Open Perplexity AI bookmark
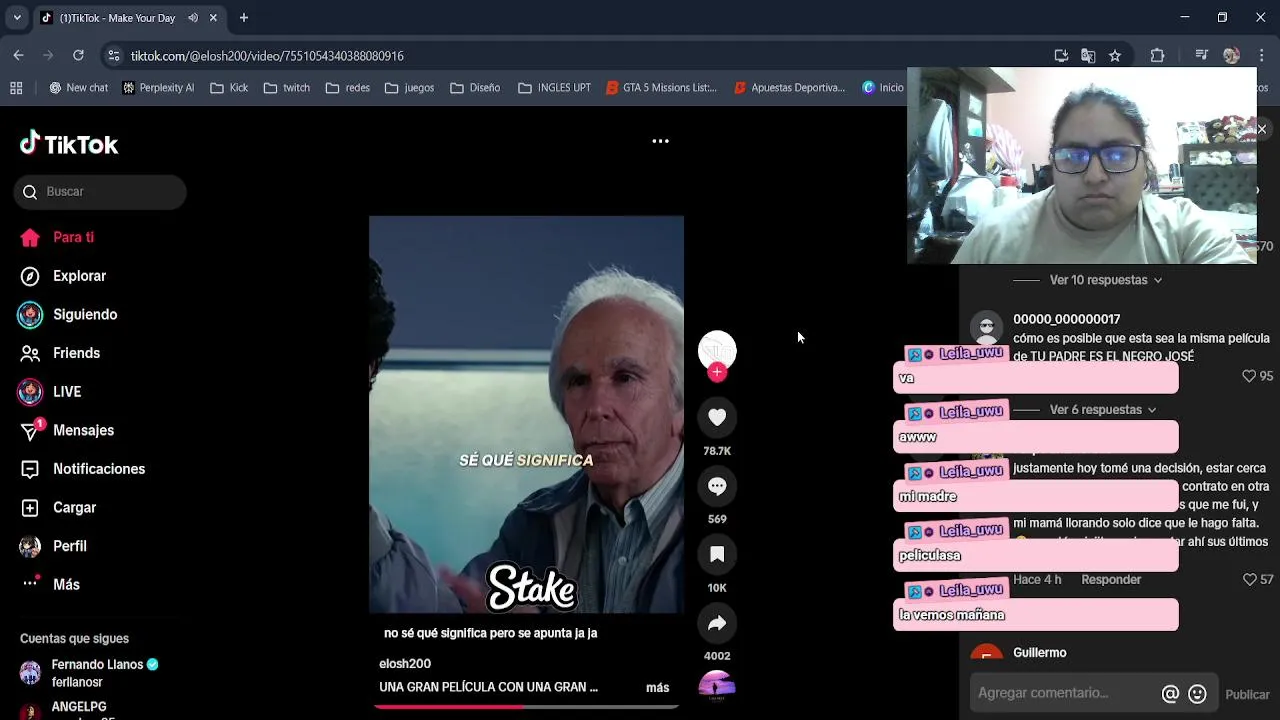Screen dimensions: 1280x720 pyautogui.click(x=158, y=88)
